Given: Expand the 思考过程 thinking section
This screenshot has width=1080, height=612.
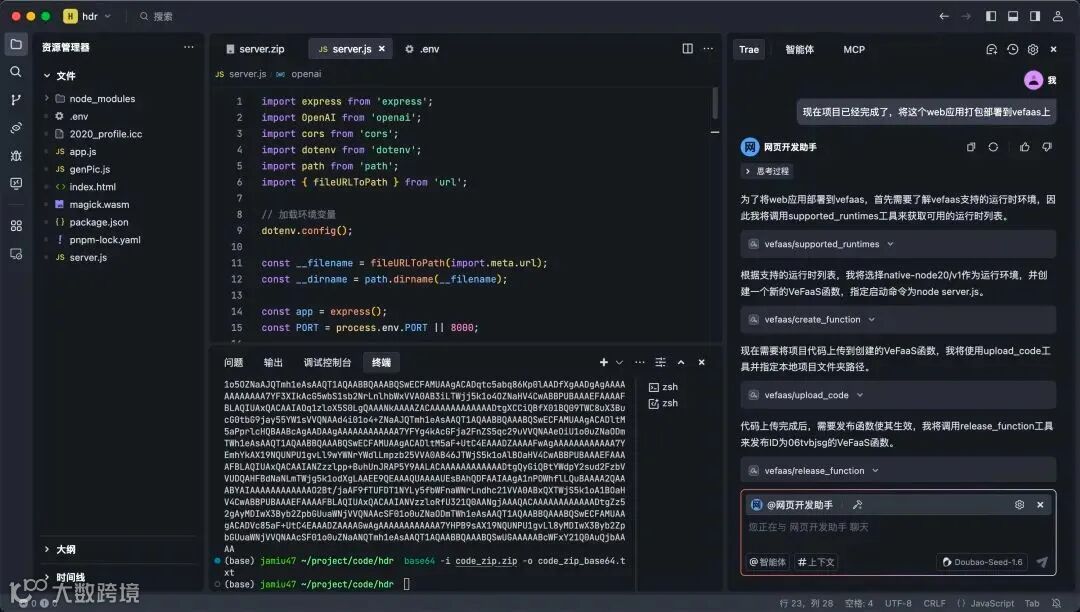Looking at the screenshot, I should (x=767, y=171).
